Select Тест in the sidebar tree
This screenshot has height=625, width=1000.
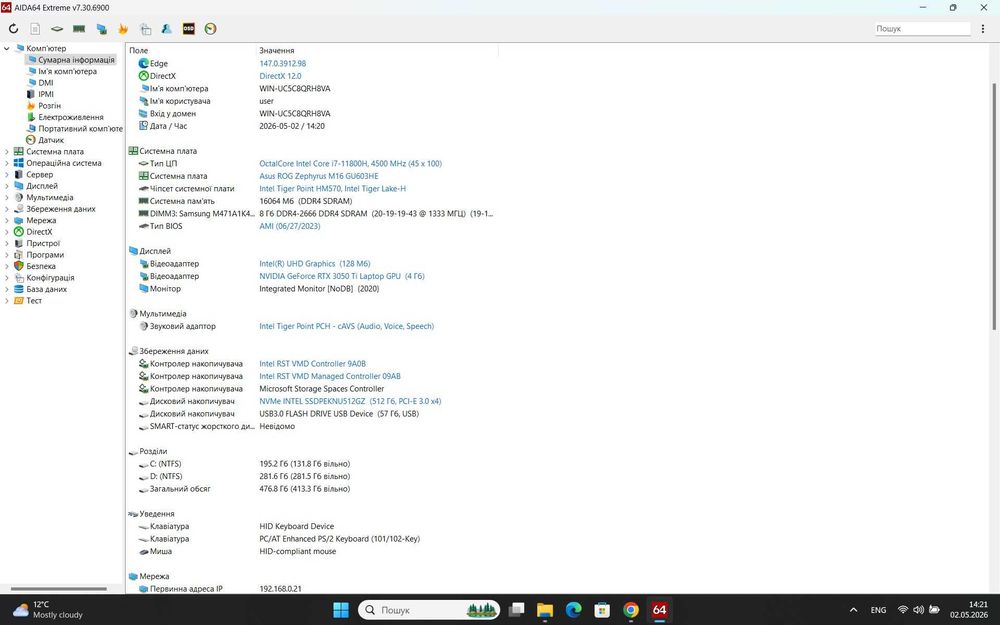pos(34,301)
